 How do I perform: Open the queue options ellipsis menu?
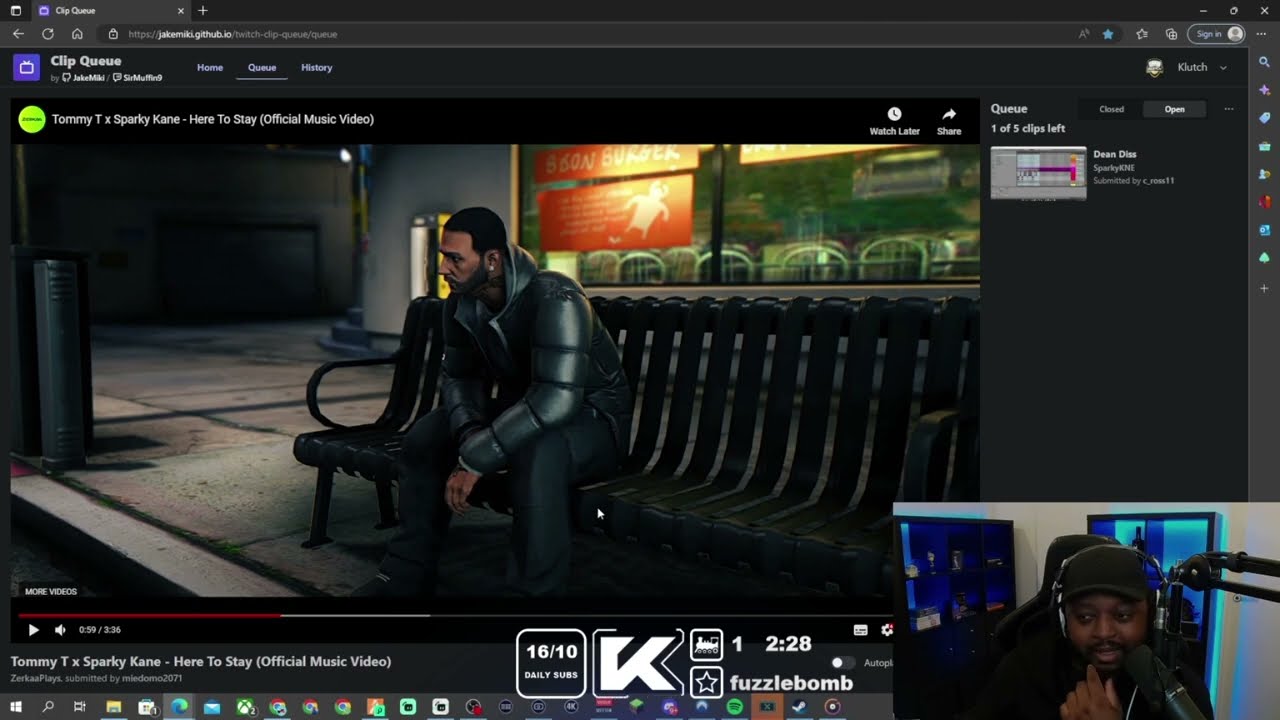tap(1229, 109)
